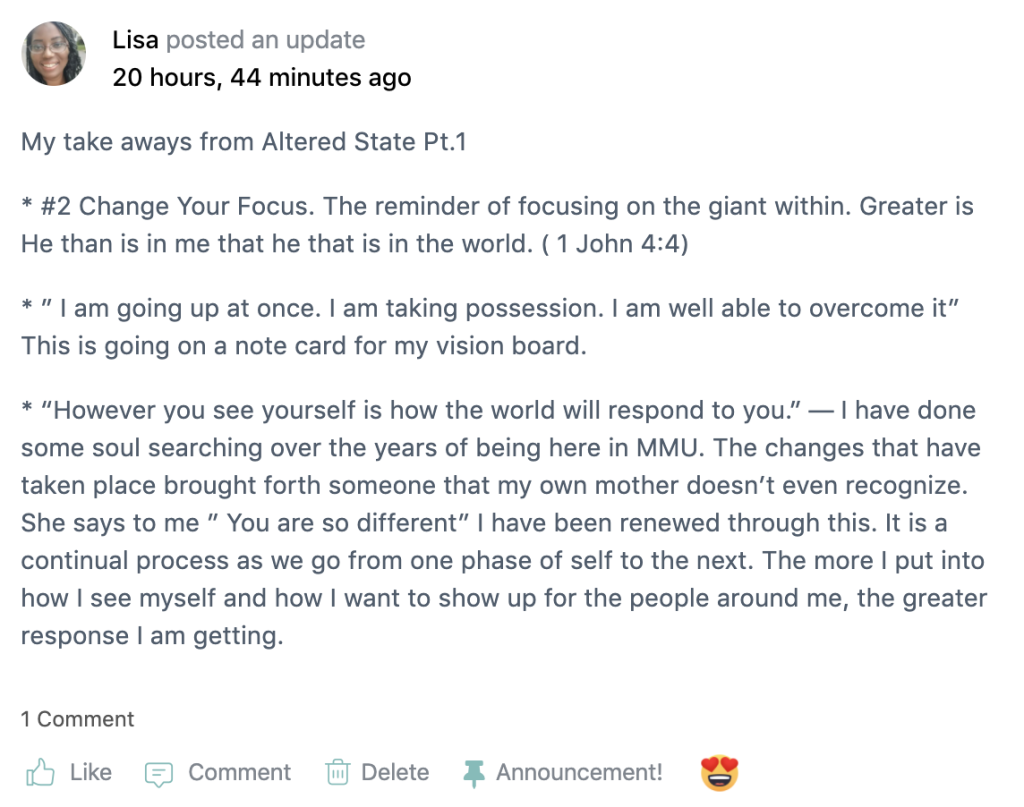Viewport: 1024px width, 807px height.
Task: Click the thumbs-up Like icon
Action: pyautogui.click(x=39, y=773)
